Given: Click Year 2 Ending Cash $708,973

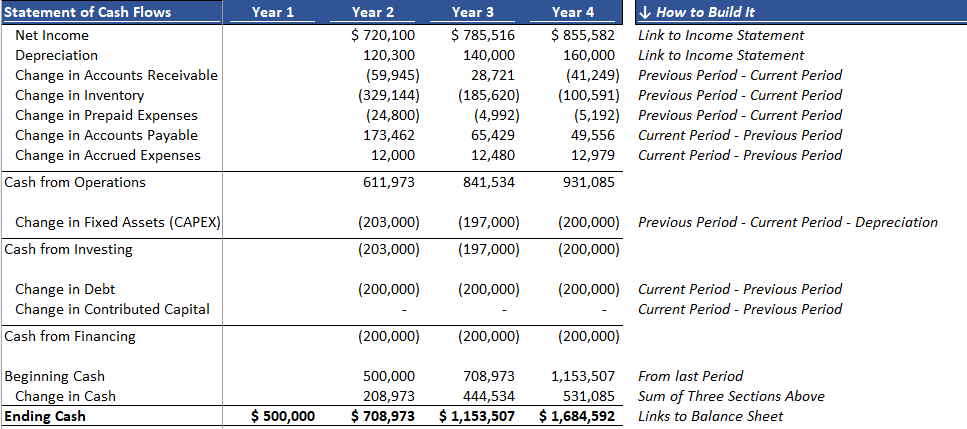Looking at the screenshot, I should pos(383,416).
